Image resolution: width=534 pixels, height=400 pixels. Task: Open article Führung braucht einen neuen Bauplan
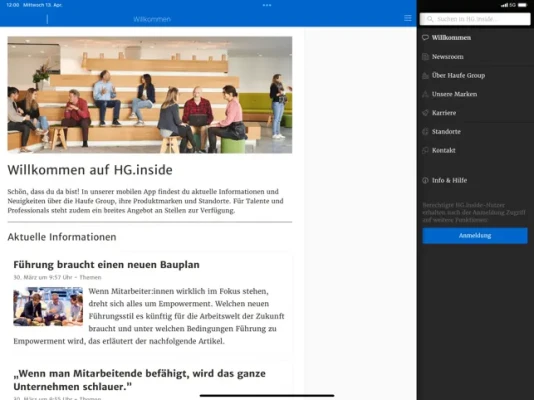[x=106, y=265]
